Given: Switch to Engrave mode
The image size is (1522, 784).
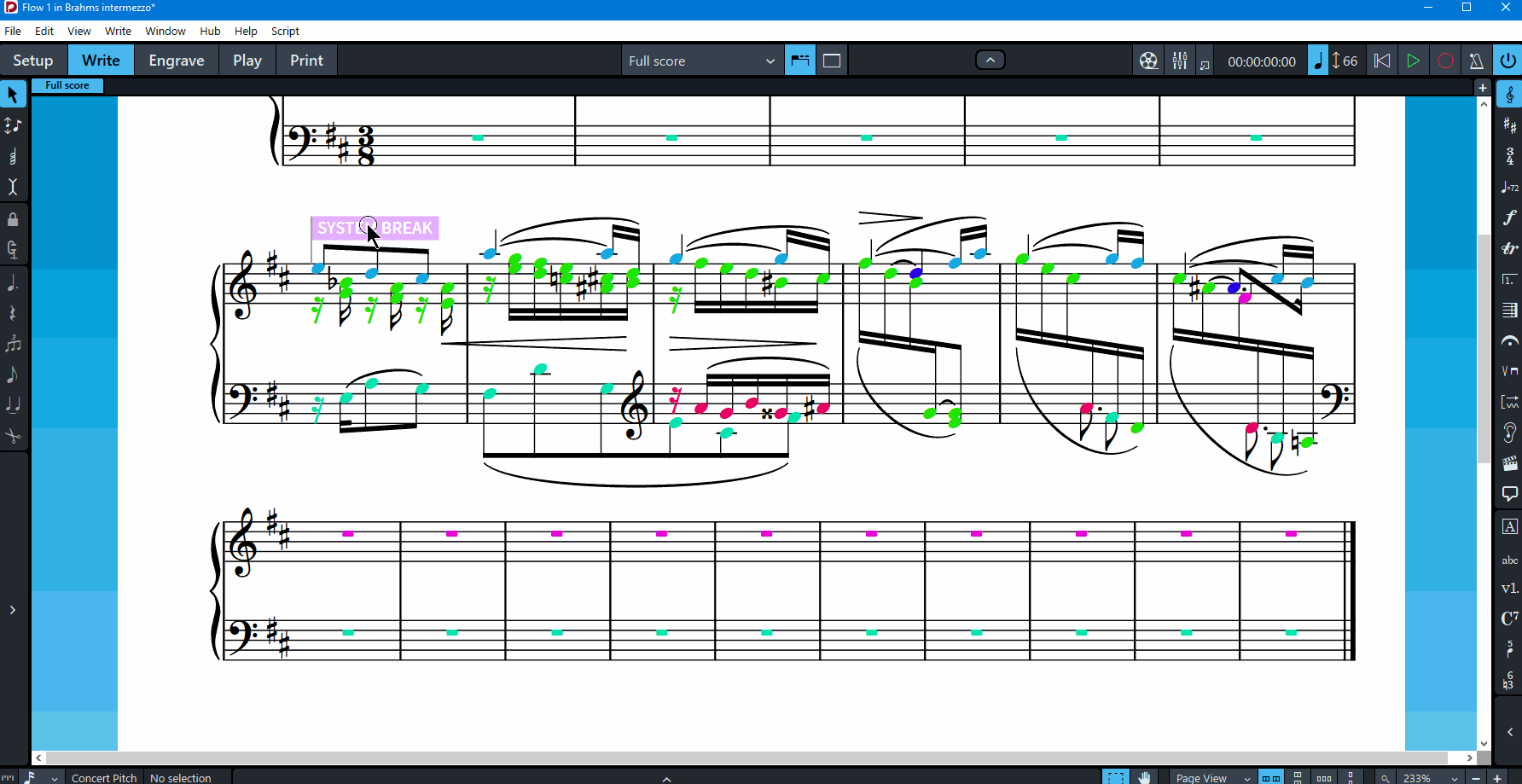Looking at the screenshot, I should [177, 61].
